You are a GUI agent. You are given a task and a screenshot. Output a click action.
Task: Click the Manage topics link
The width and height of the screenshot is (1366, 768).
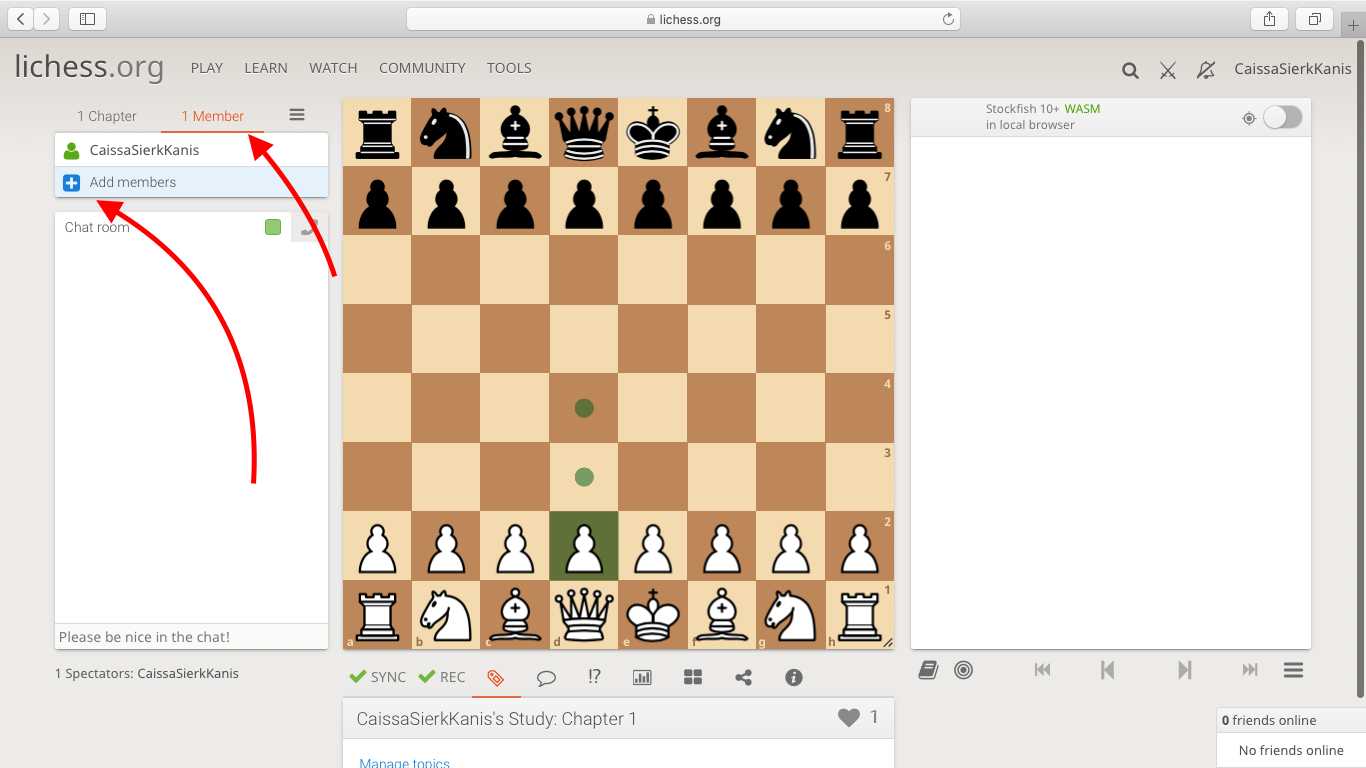coord(404,762)
